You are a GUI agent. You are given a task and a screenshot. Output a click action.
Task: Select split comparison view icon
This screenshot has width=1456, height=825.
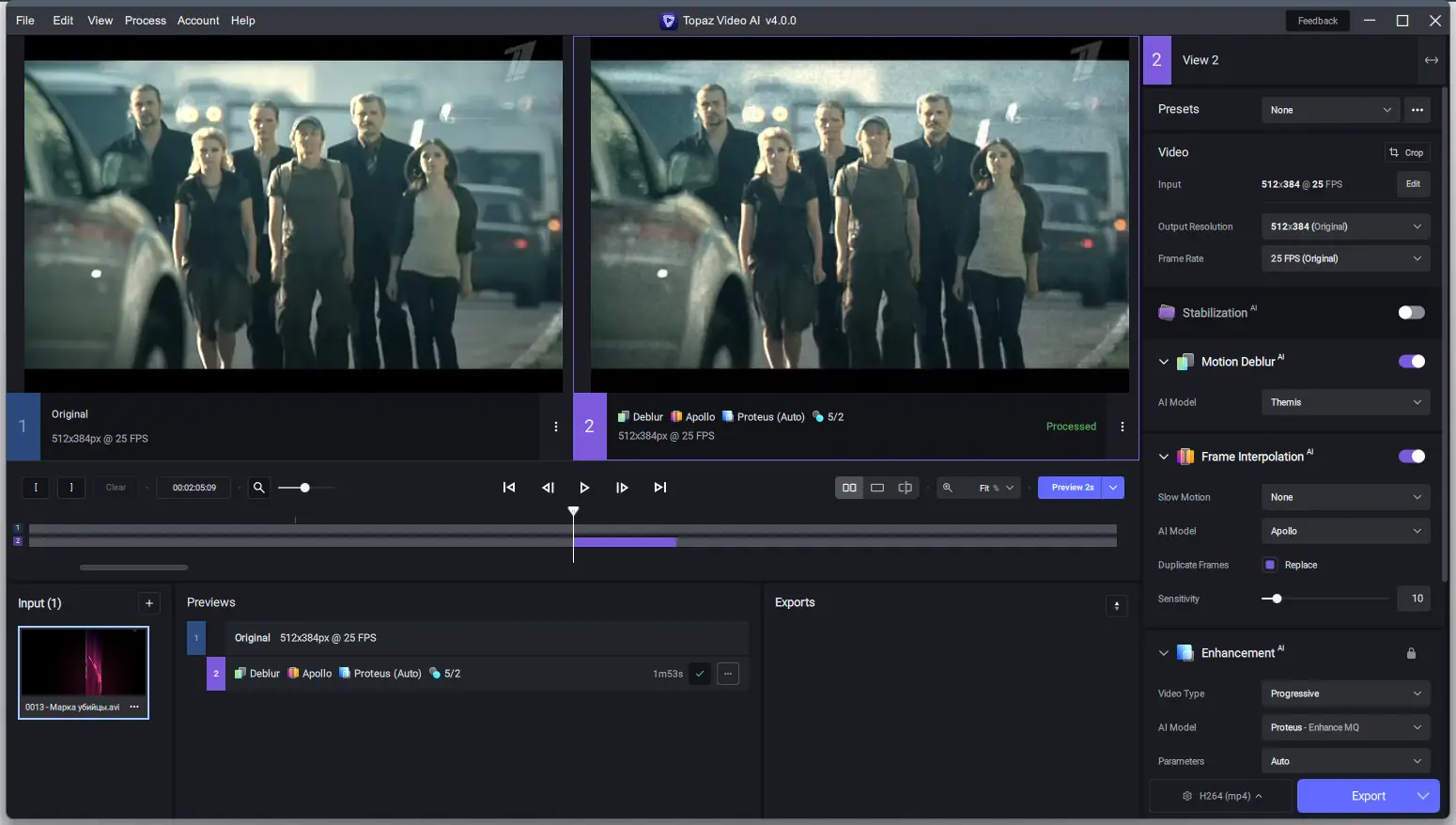[906, 488]
